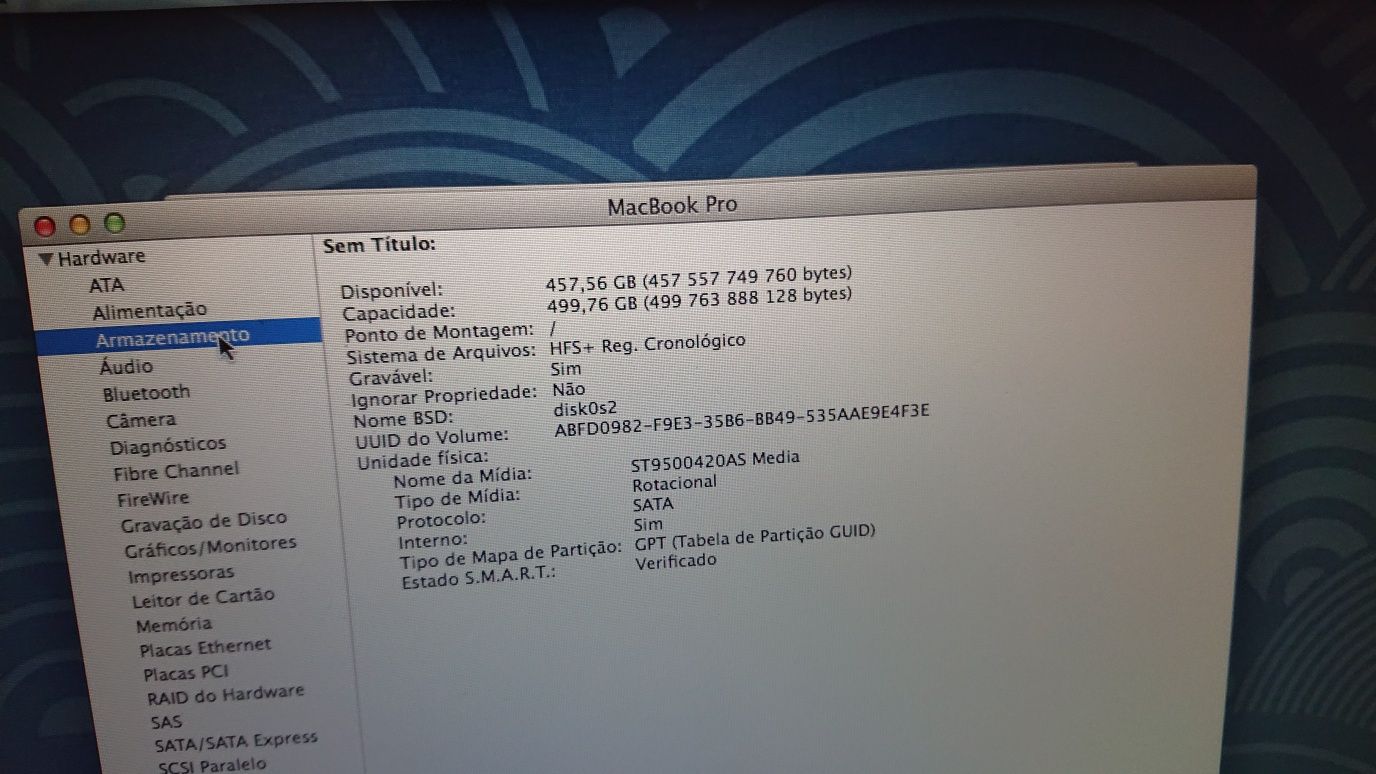Minimize window with the yellow button
The height and width of the screenshot is (774, 1376).
[79, 224]
